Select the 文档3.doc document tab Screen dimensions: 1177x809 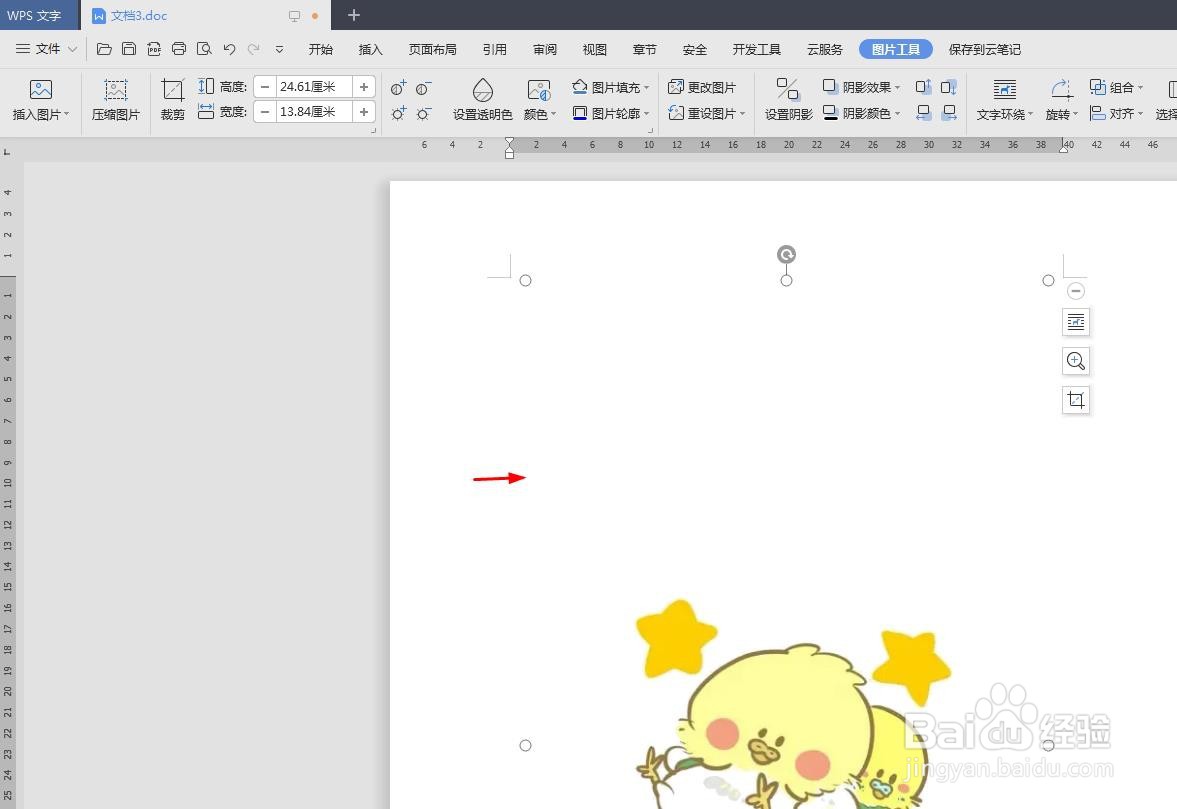205,15
